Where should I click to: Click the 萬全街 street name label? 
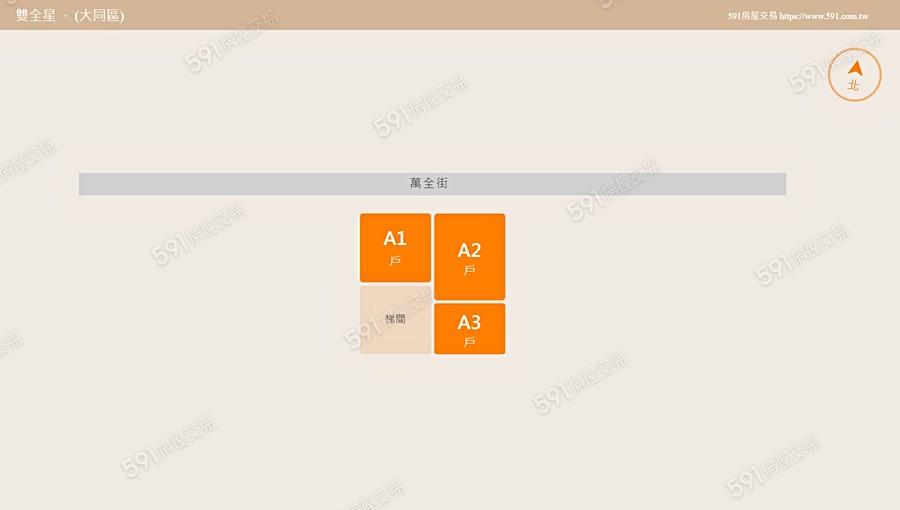click(429, 183)
